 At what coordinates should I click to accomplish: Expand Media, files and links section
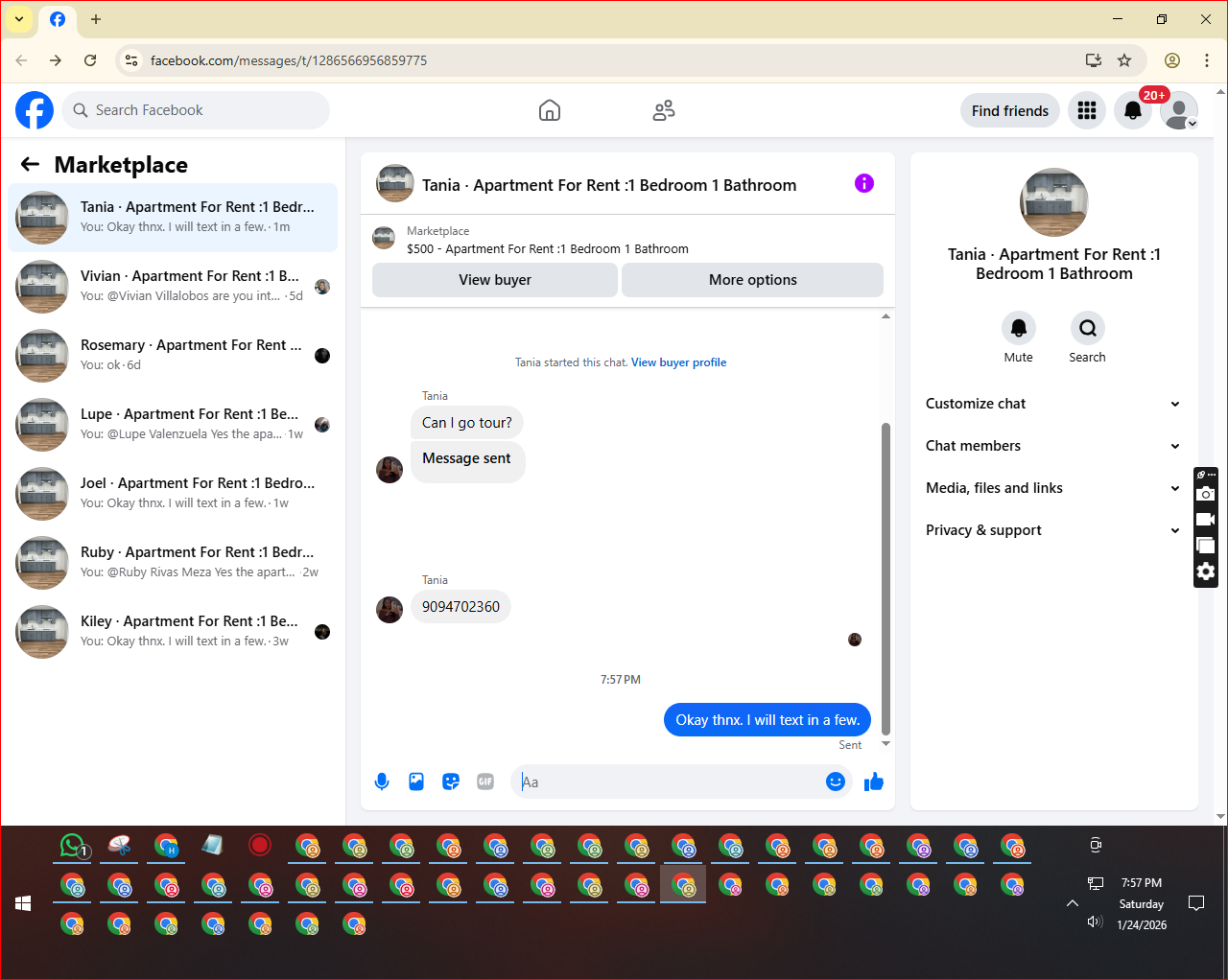(1052, 488)
